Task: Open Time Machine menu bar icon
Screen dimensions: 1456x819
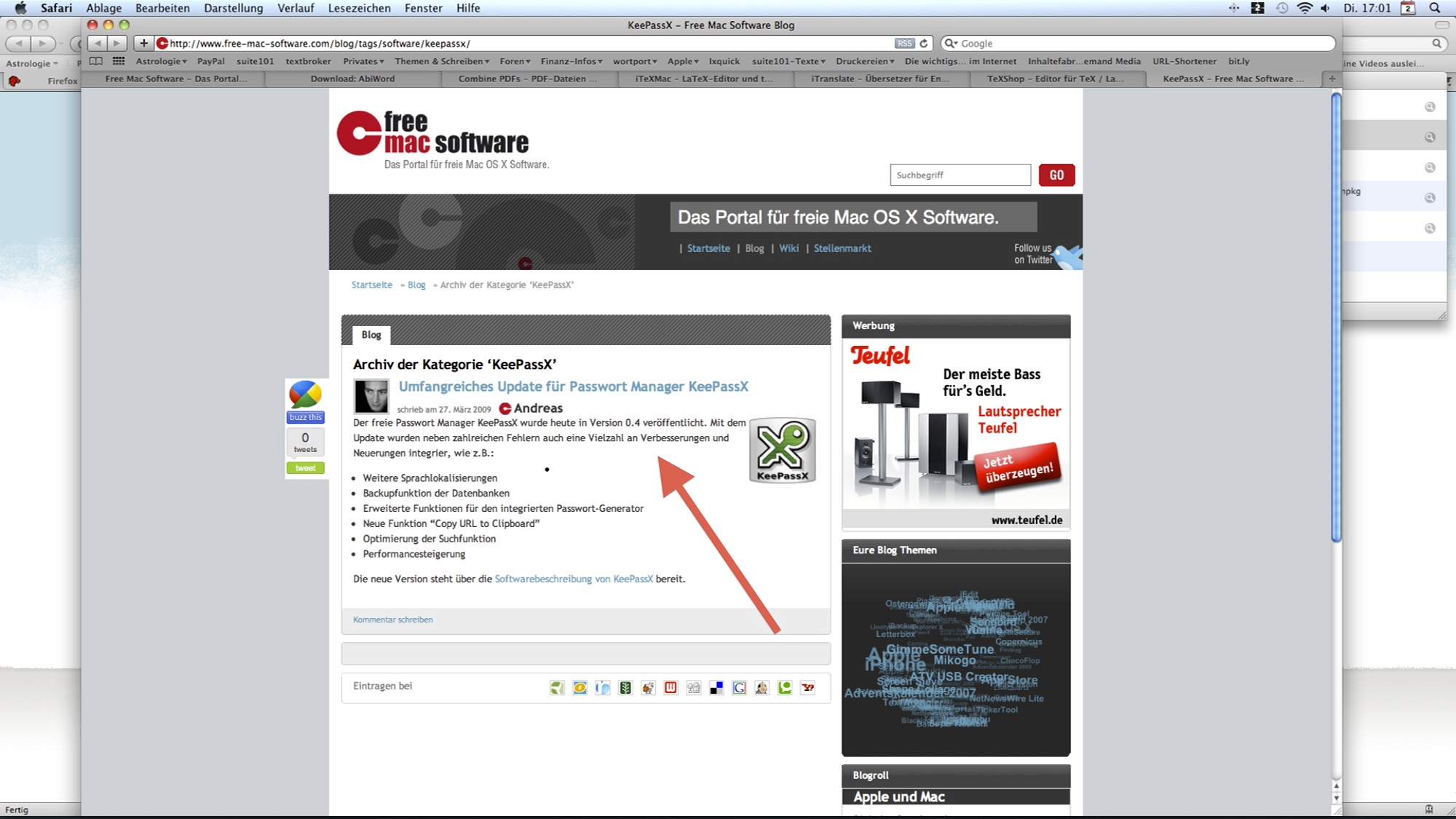Action: point(1282,8)
